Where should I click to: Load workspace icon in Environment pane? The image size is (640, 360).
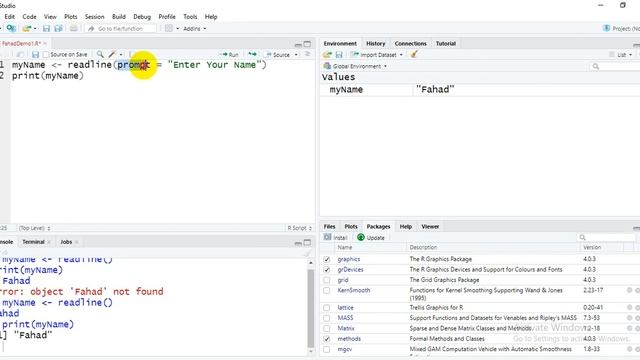click(x=327, y=54)
